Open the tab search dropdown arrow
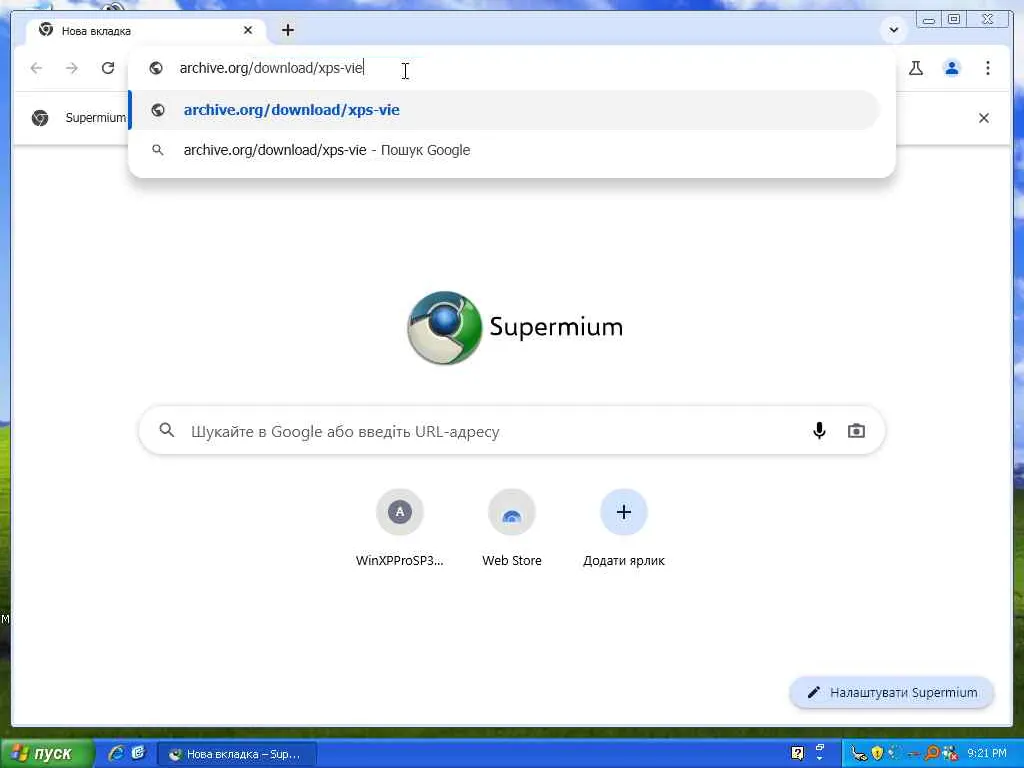Viewport: 1024px width, 768px height. 893,29
